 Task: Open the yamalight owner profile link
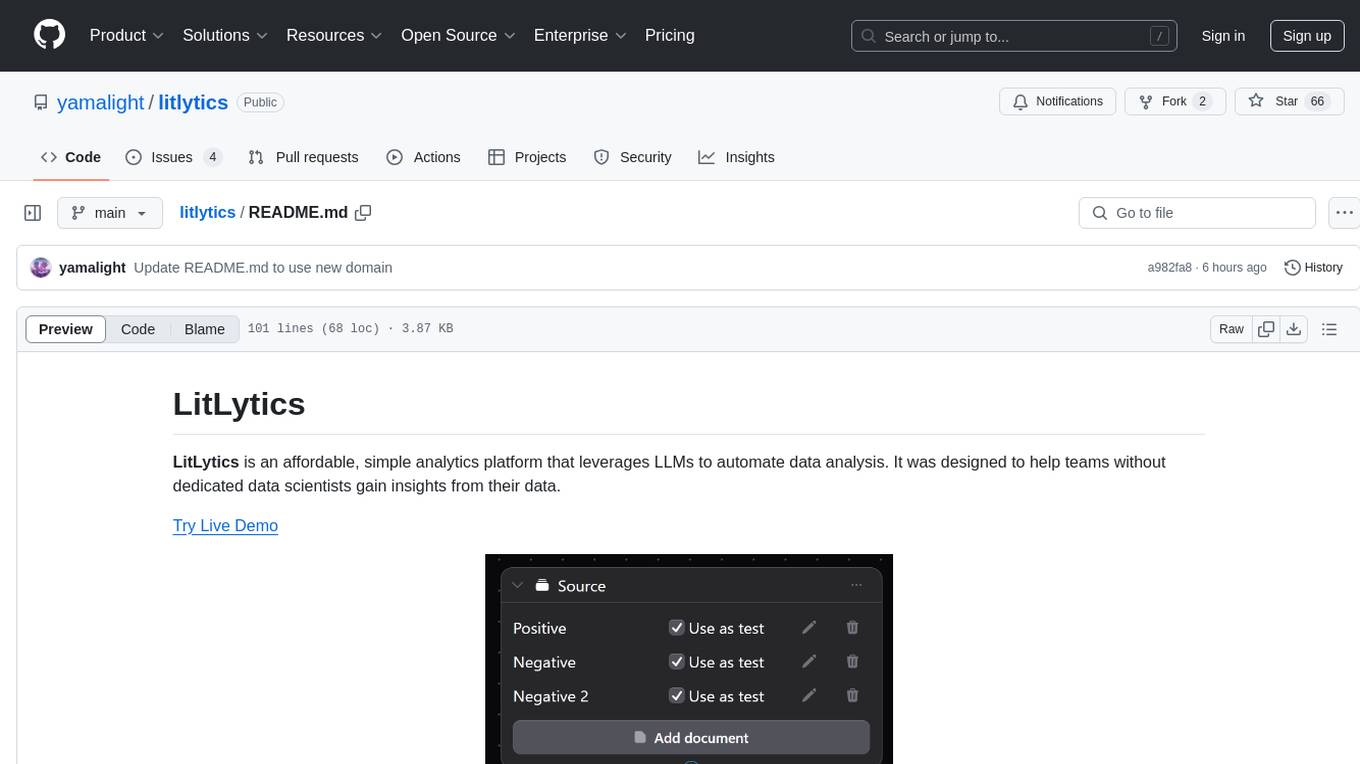[101, 102]
